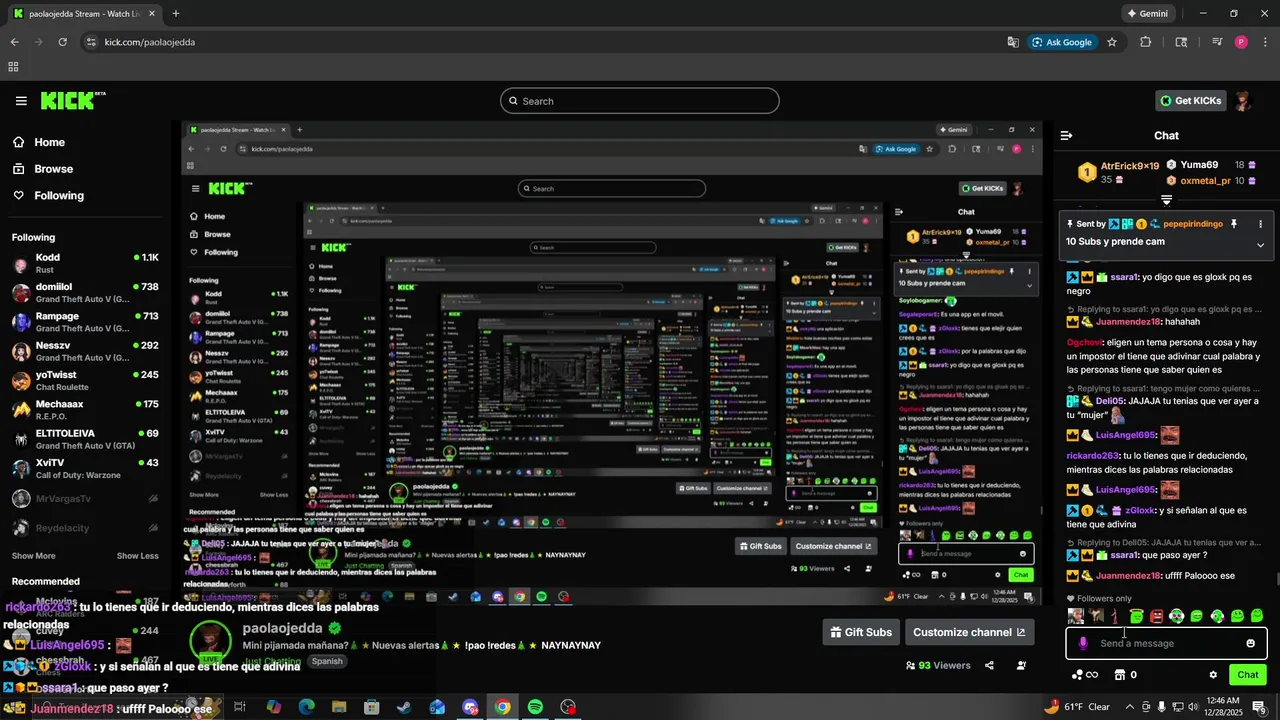This screenshot has width=1280, height=720.
Task: Open Chrome media controls icon
Action: [1217, 42]
